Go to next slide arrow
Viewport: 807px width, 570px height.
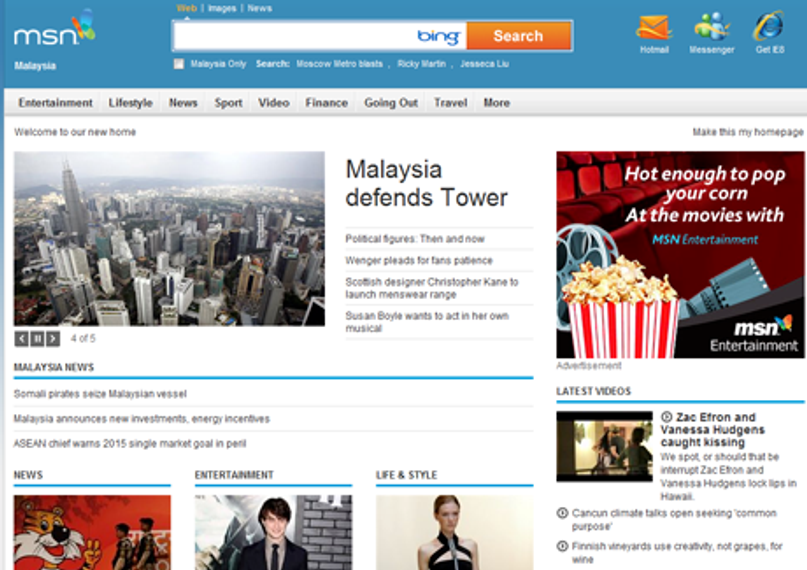coord(53,339)
